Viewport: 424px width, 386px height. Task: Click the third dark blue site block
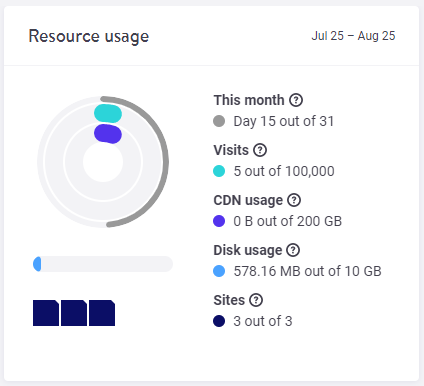tap(102, 313)
